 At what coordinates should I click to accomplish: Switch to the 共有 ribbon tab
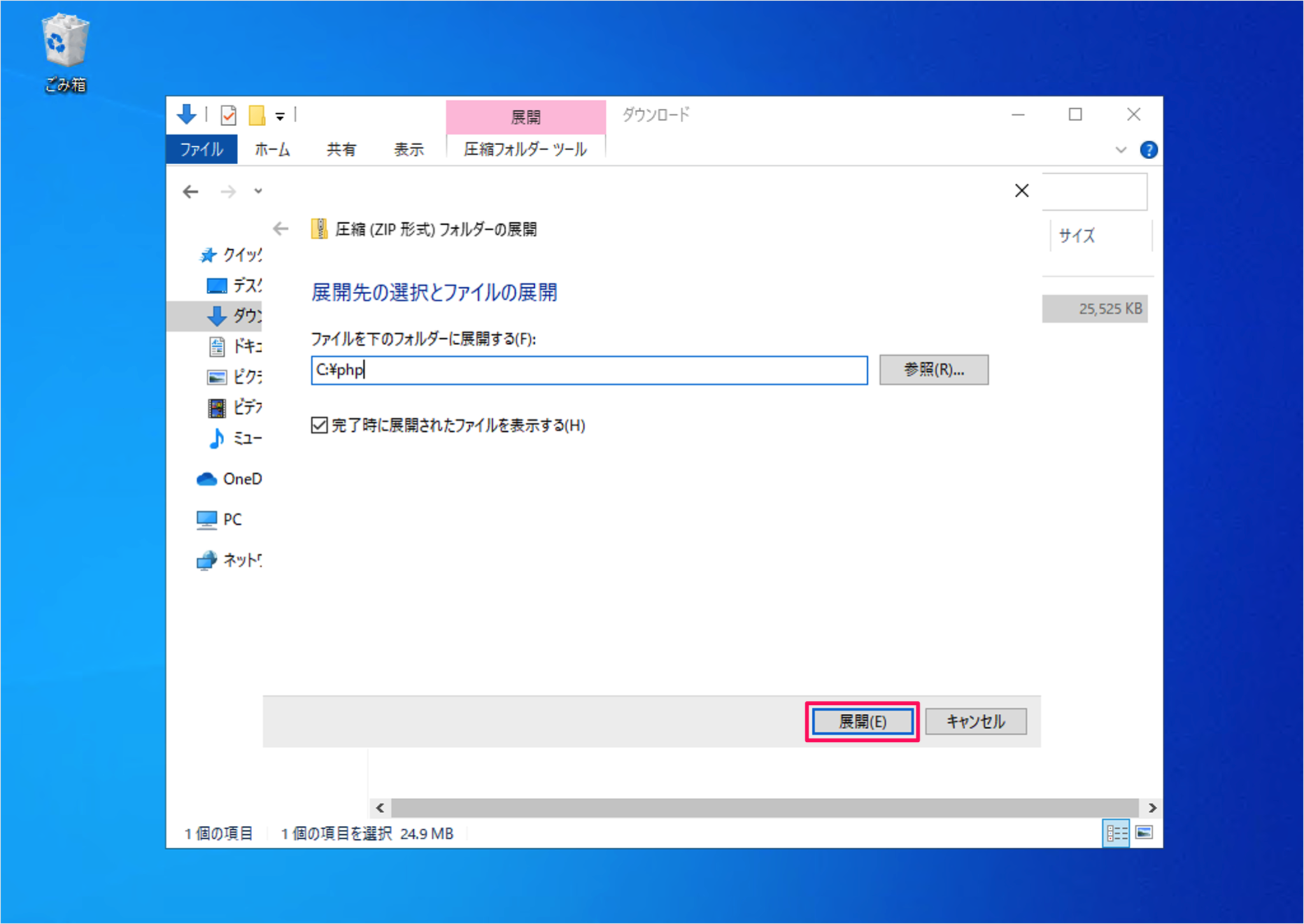point(341,150)
